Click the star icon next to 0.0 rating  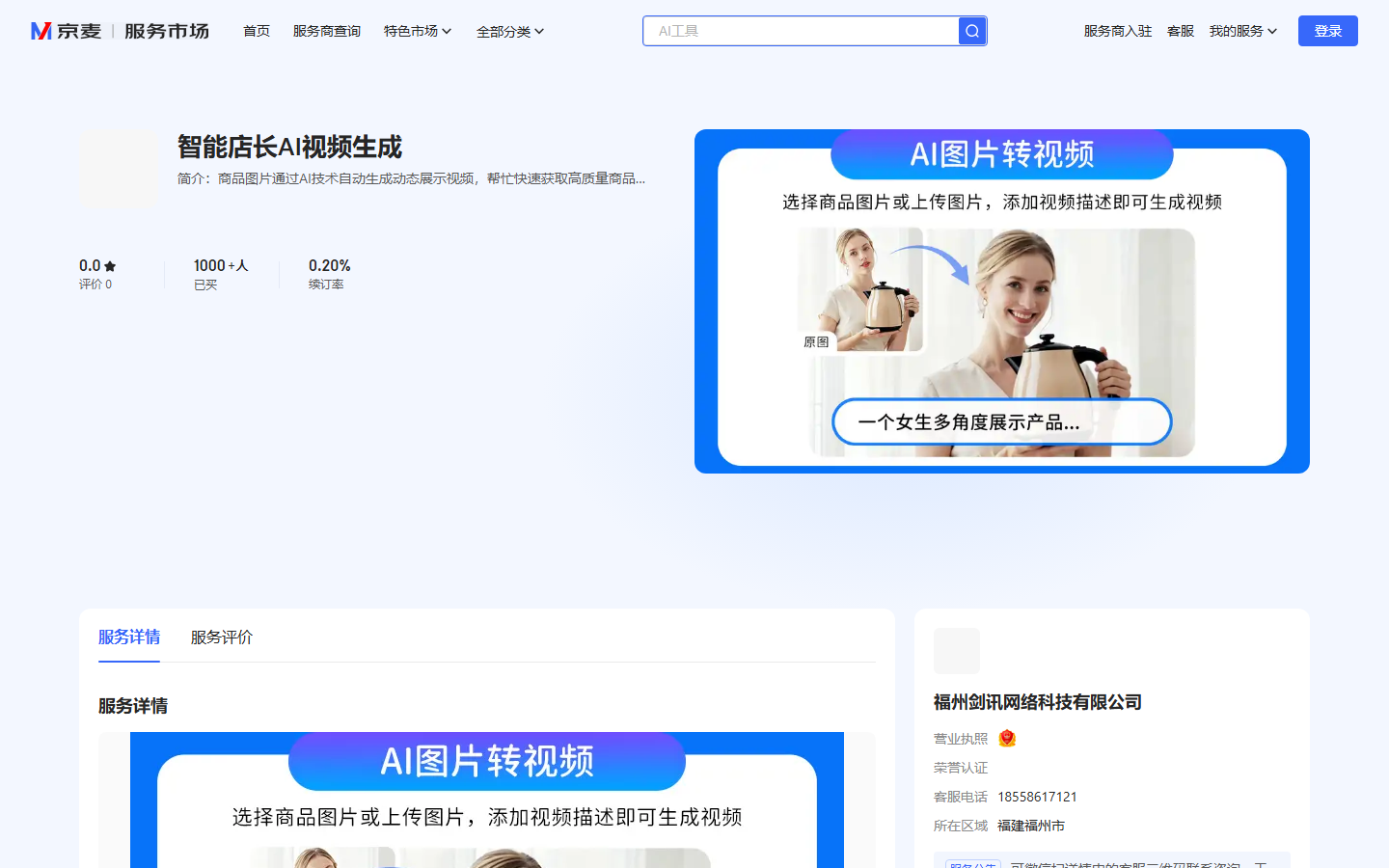point(110,266)
